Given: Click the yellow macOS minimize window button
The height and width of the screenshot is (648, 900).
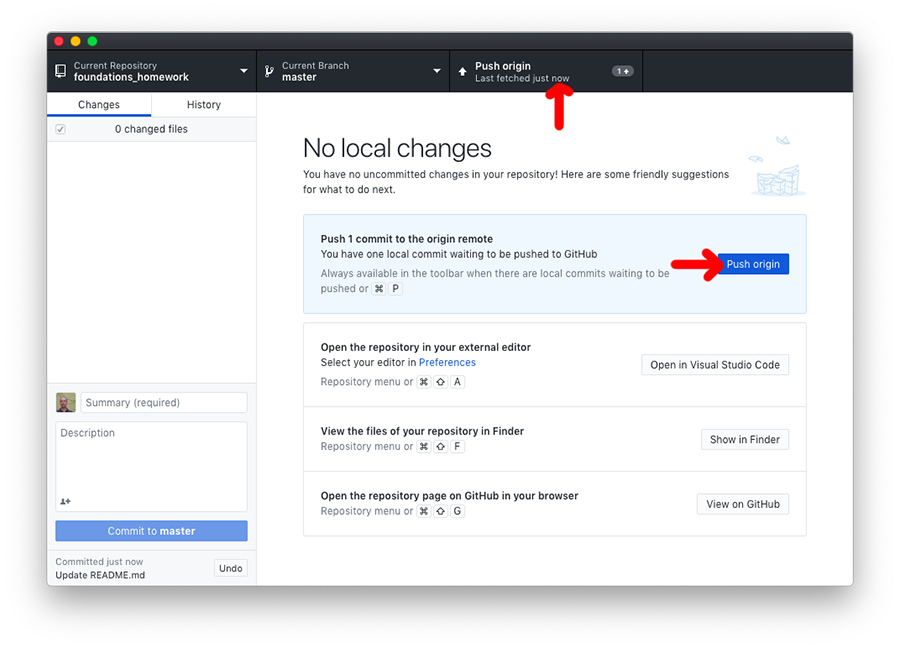Looking at the screenshot, I should pos(75,41).
